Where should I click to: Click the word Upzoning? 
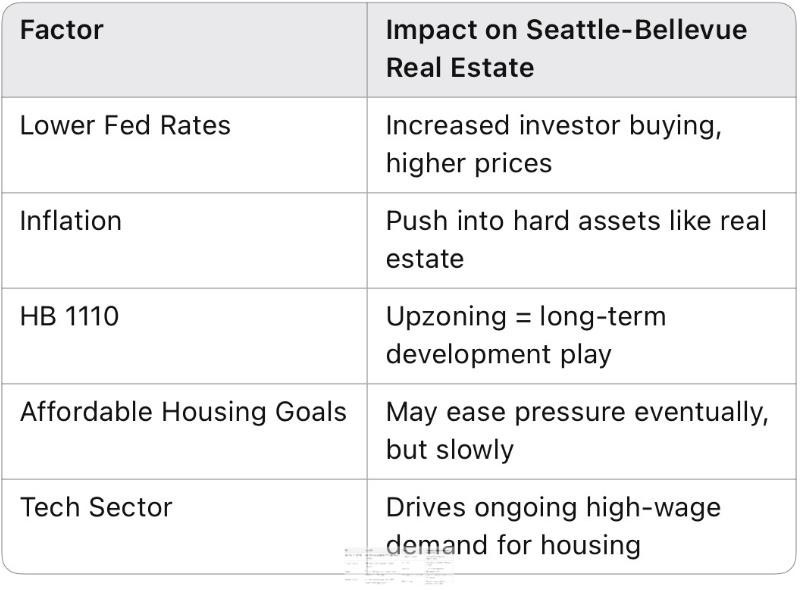point(446,318)
